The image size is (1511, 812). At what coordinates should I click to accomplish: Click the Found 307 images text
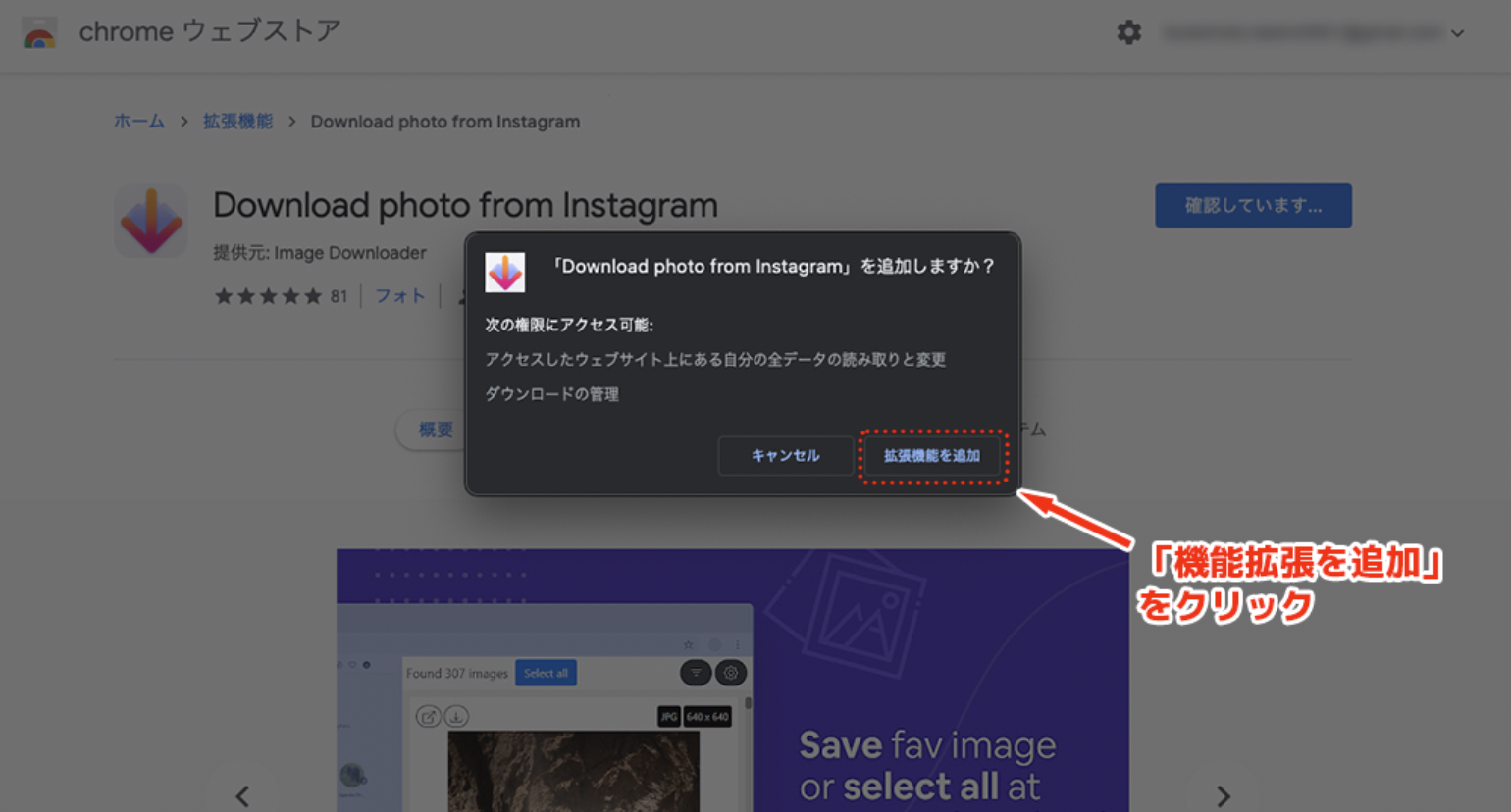pos(457,674)
